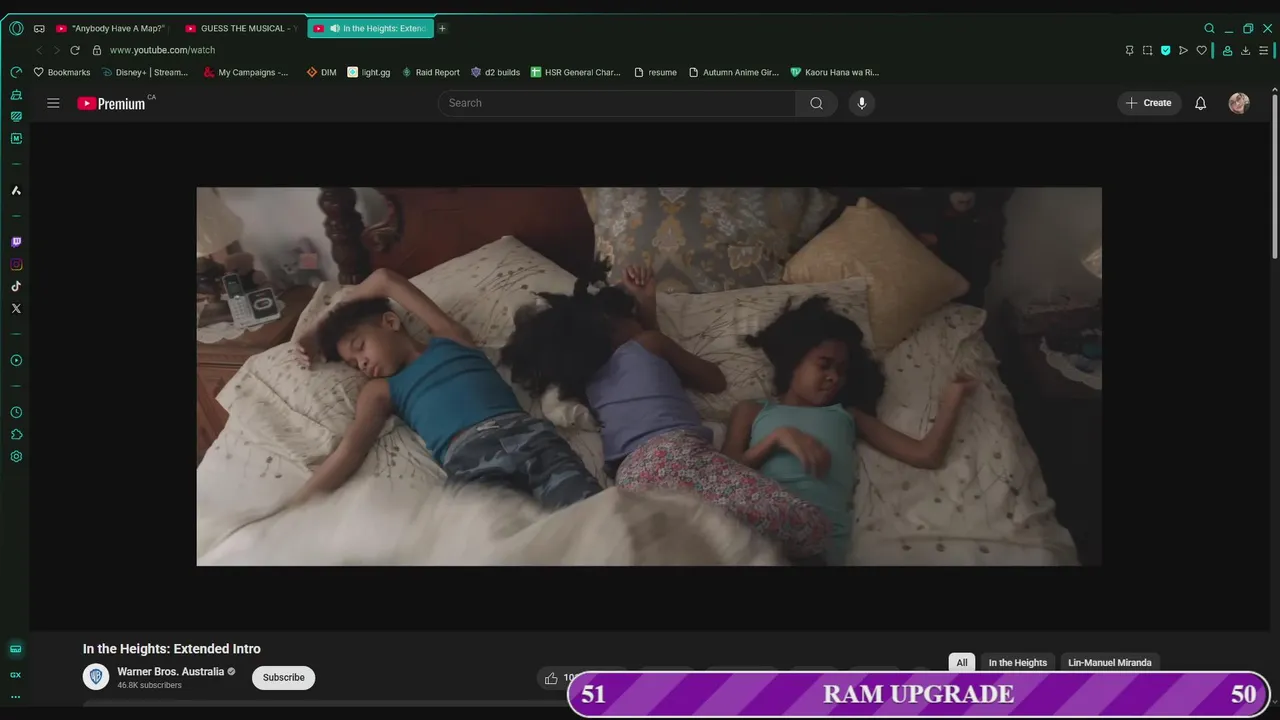This screenshot has width=1280, height=720.
Task: Go to YouTube Premium home logo
Action: (112, 103)
